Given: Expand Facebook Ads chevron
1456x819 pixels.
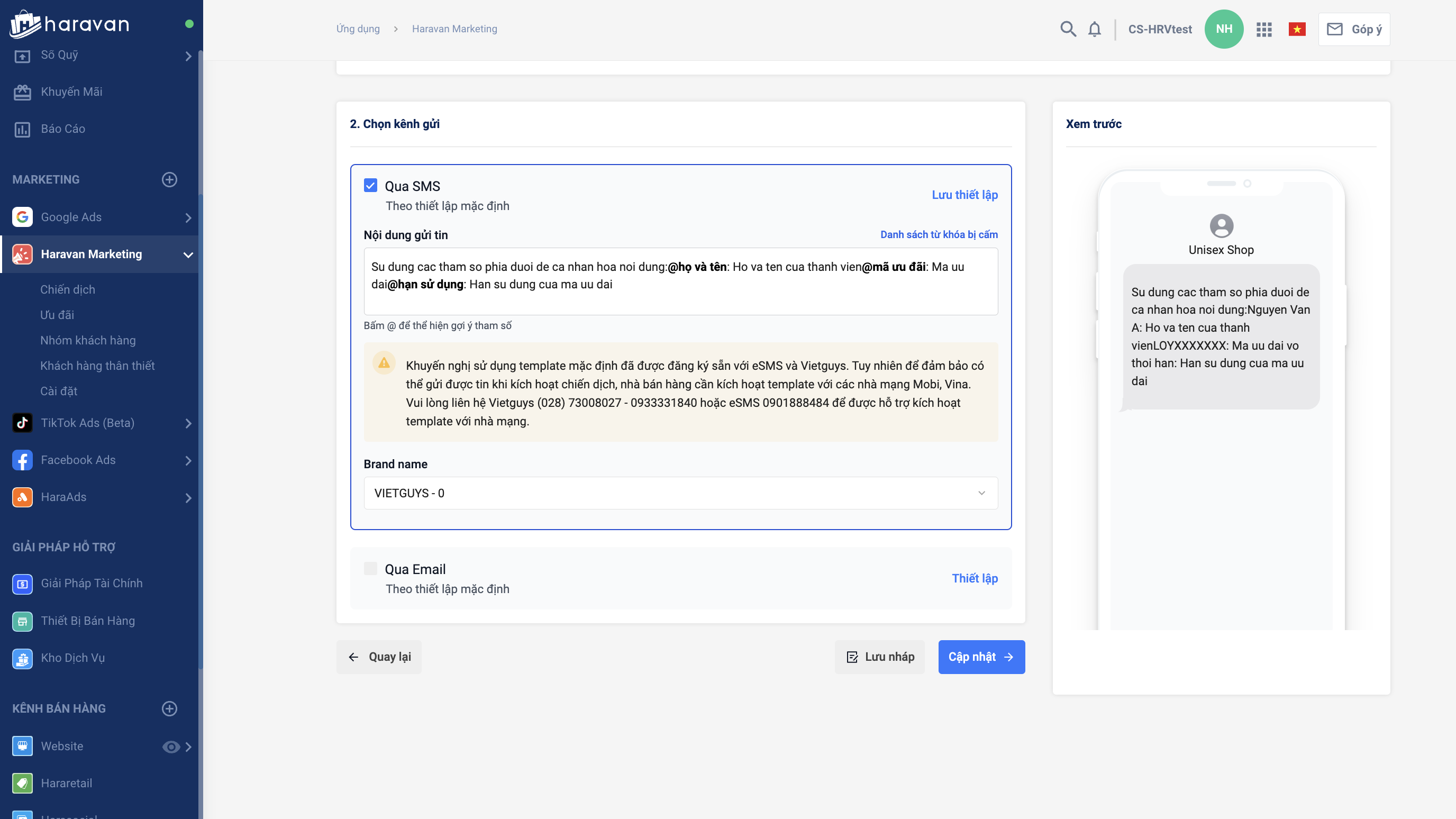Looking at the screenshot, I should point(188,461).
